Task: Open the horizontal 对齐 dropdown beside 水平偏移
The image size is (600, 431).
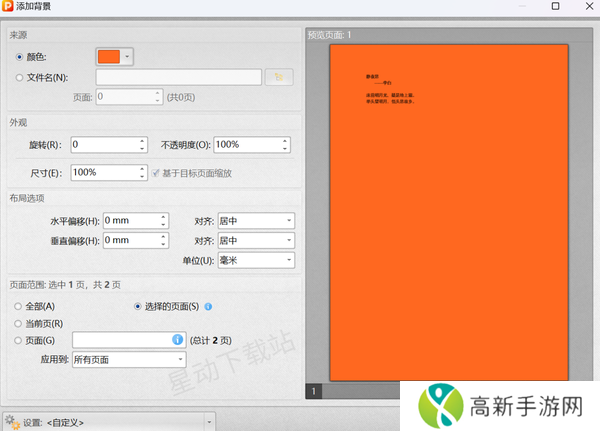Action: (256, 221)
